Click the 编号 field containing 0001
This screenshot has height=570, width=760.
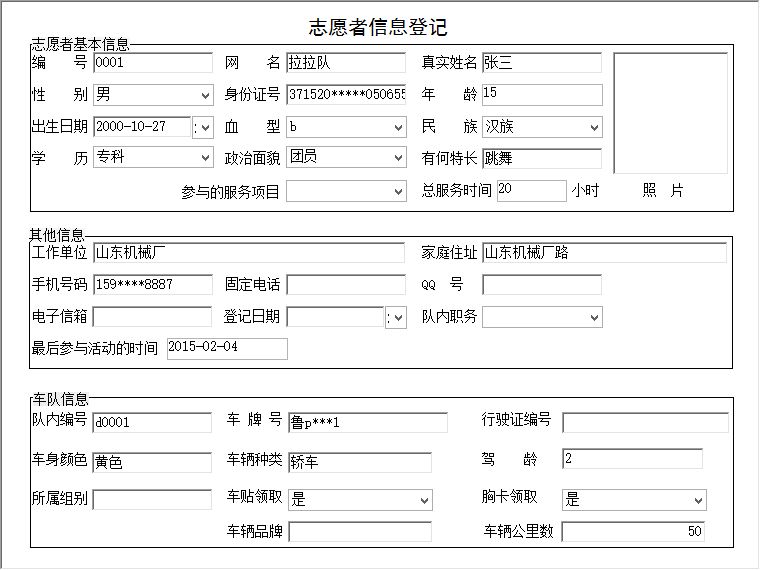click(x=153, y=63)
